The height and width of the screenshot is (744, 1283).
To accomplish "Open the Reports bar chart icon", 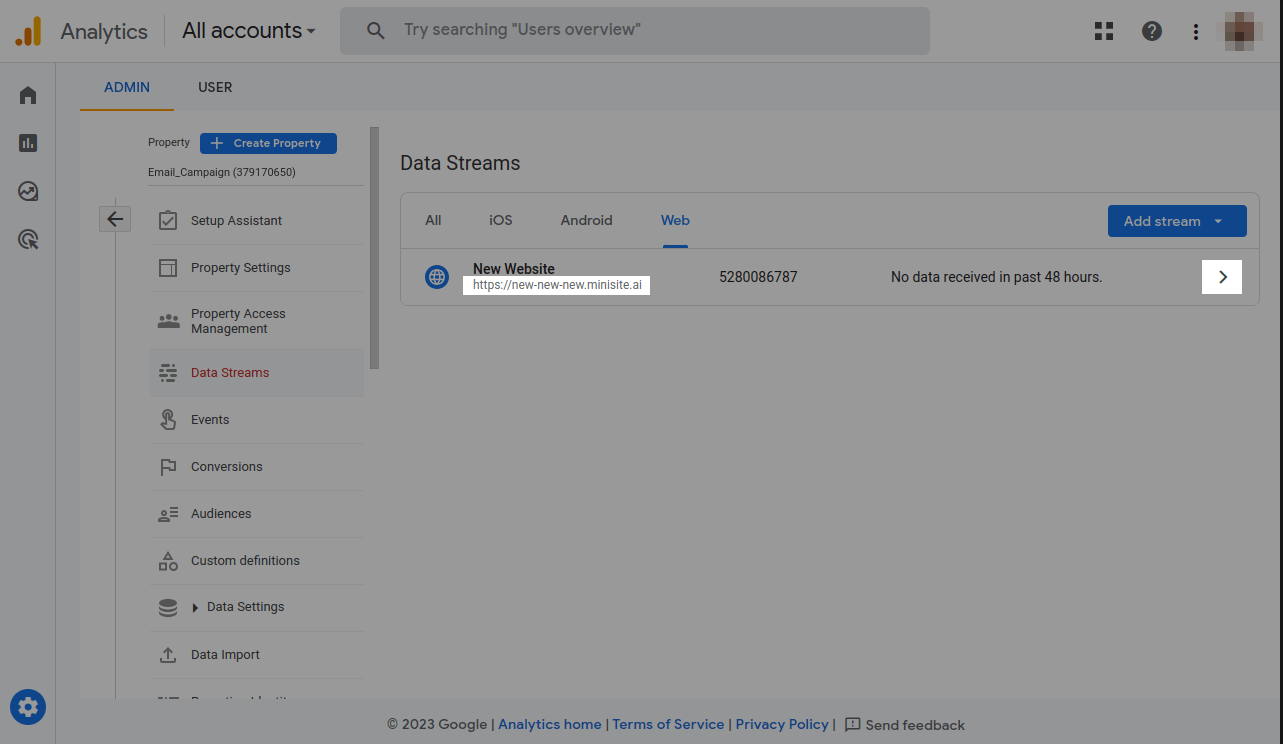I will pos(28,143).
